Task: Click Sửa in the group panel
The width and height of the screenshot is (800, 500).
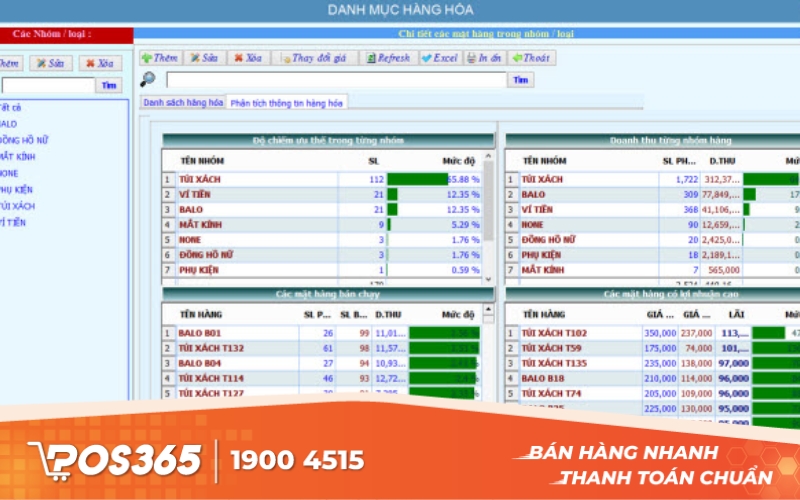Action: click(x=51, y=63)
